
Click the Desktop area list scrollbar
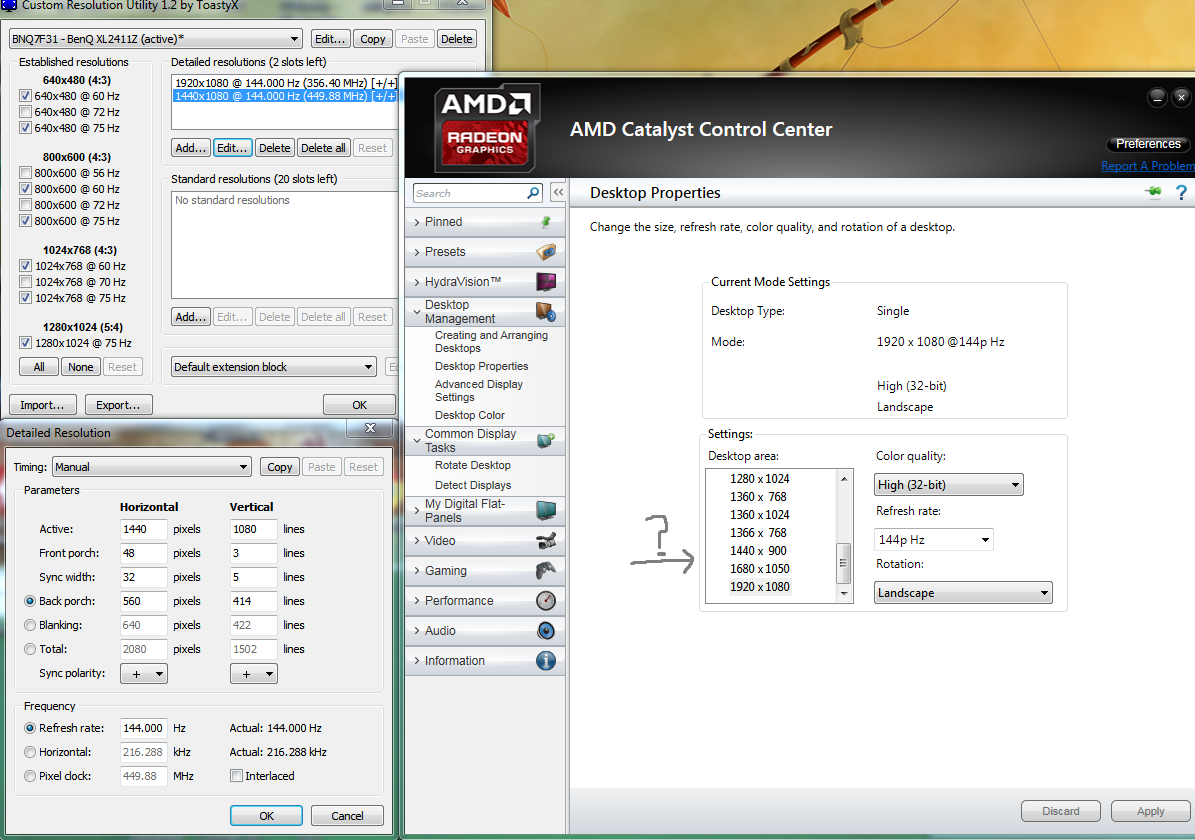coord(844,560)
